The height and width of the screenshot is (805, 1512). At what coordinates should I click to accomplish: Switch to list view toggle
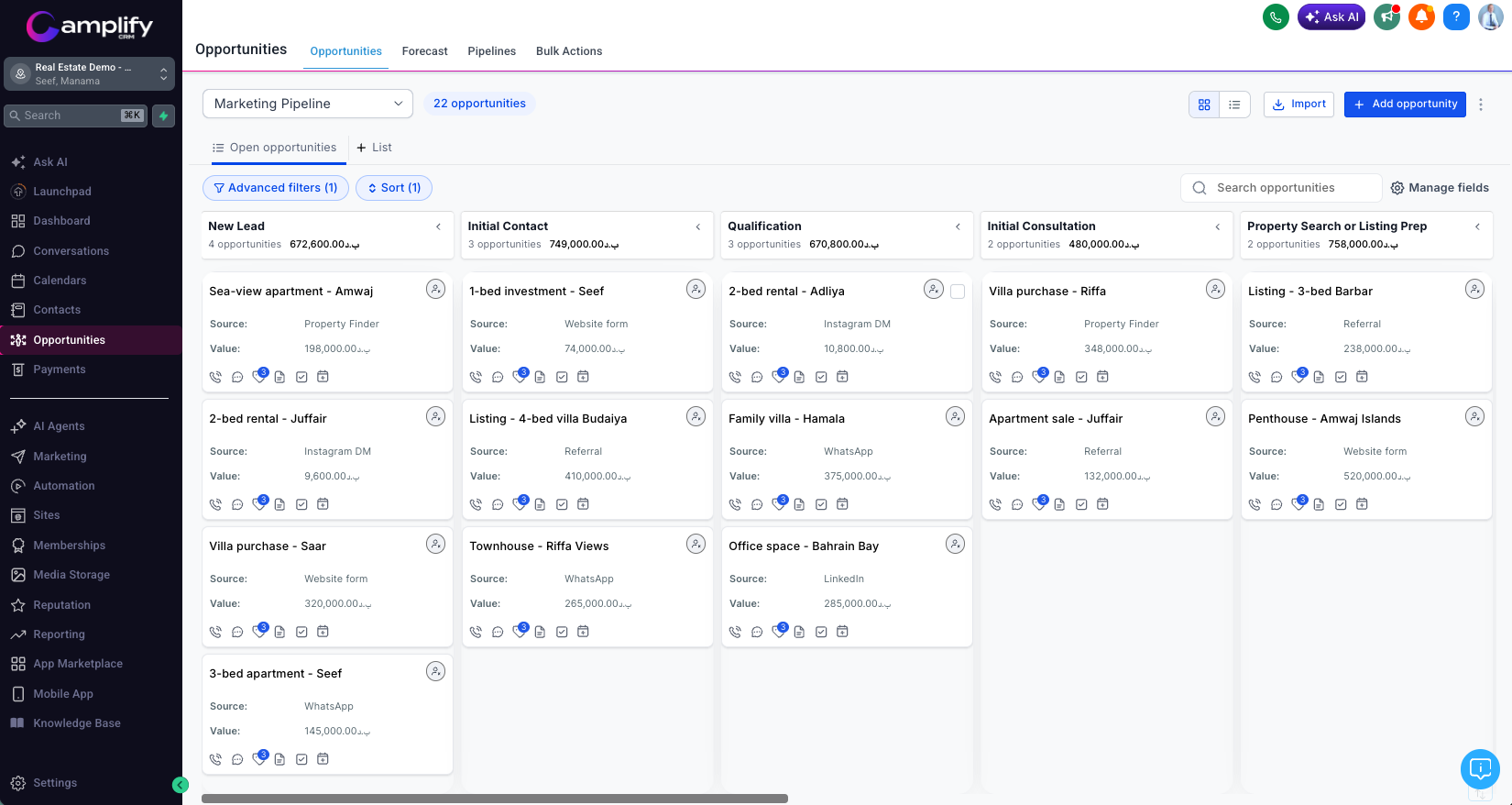coord(1234,105)
